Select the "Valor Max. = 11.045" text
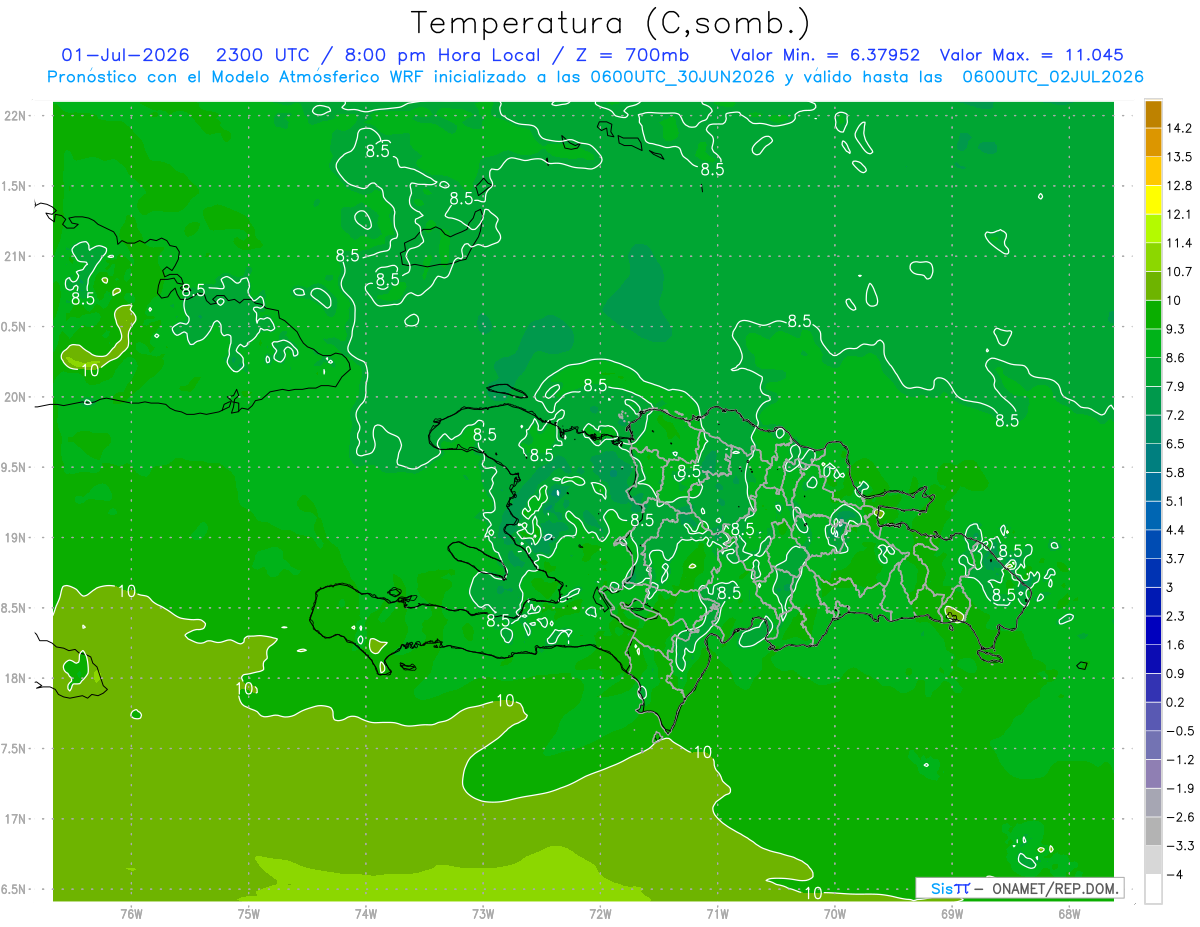Viewport: 1200px width, 927px height. (1033, 55)
